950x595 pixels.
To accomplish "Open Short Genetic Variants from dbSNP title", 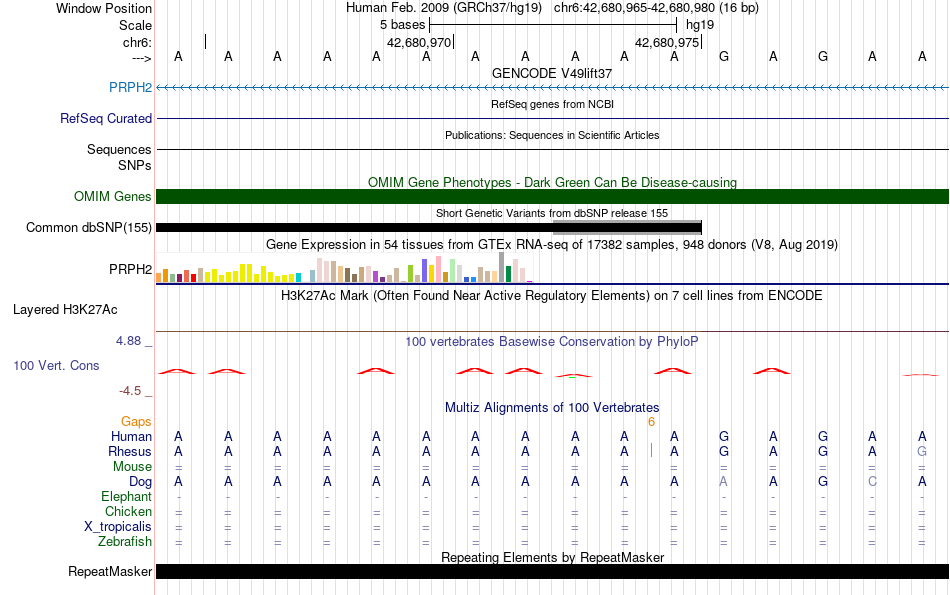I will click(552, 213).
